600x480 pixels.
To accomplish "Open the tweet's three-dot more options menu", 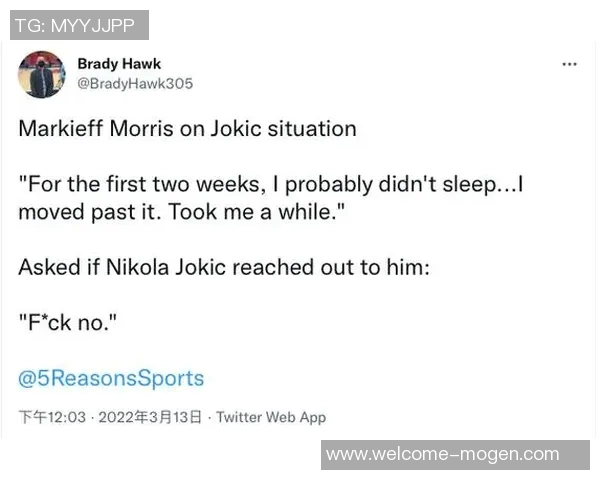I will coord(570,64).
